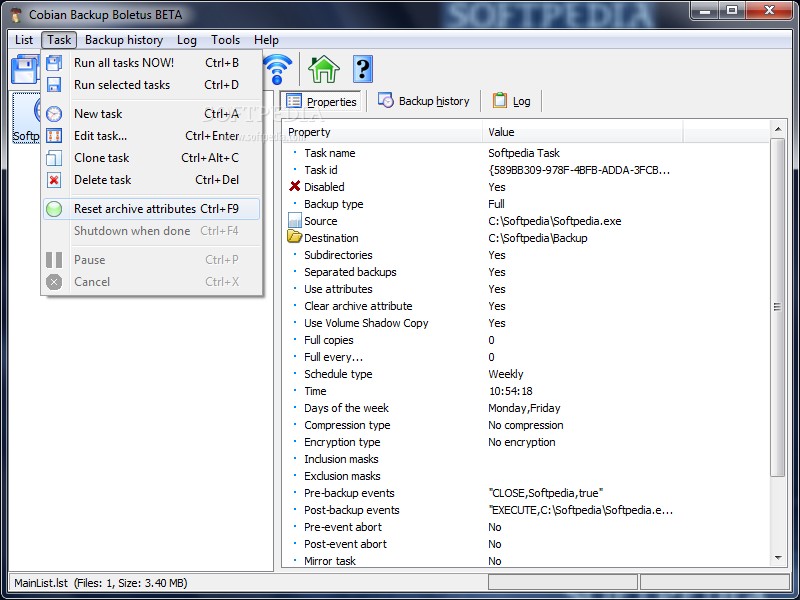Click the Properties tab list icon
The image size is (800, 600).
[293, 101]
